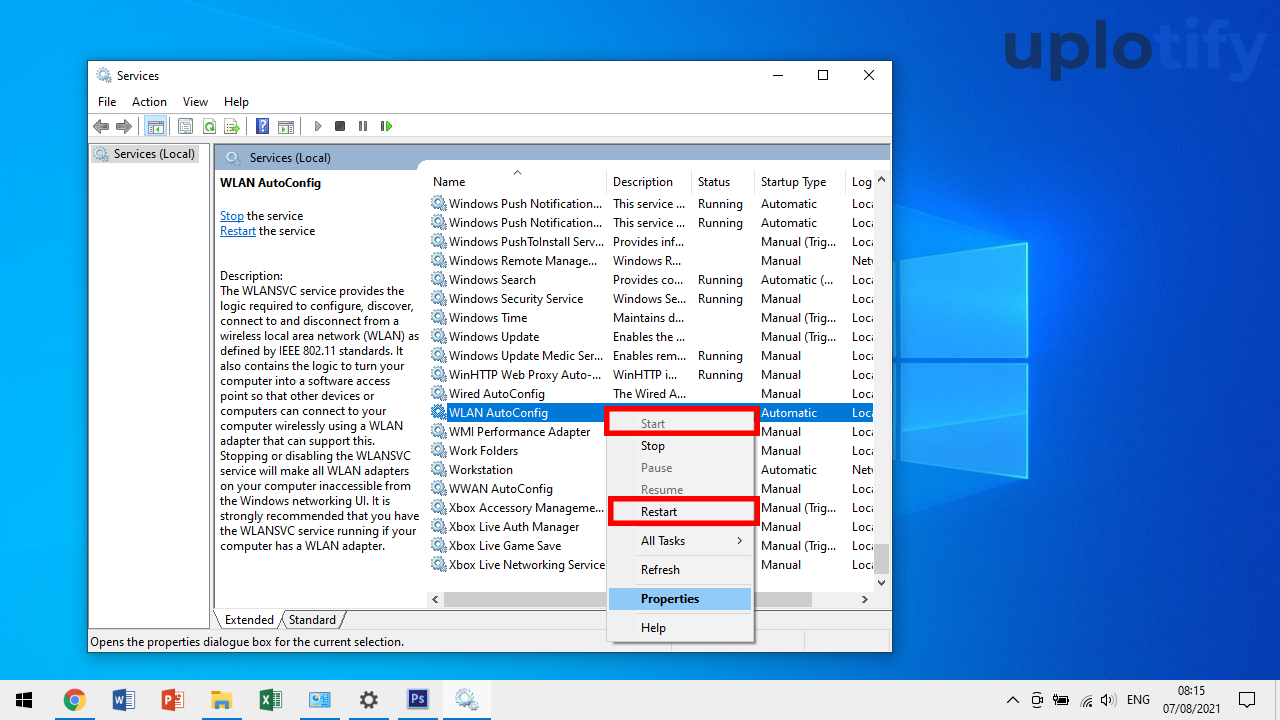Image resolution: width=1280 pixels, height=720 pixels.
Task: Select the WMI Performance Adapter row
Action: pyautogui.click(x=517, y=432)
